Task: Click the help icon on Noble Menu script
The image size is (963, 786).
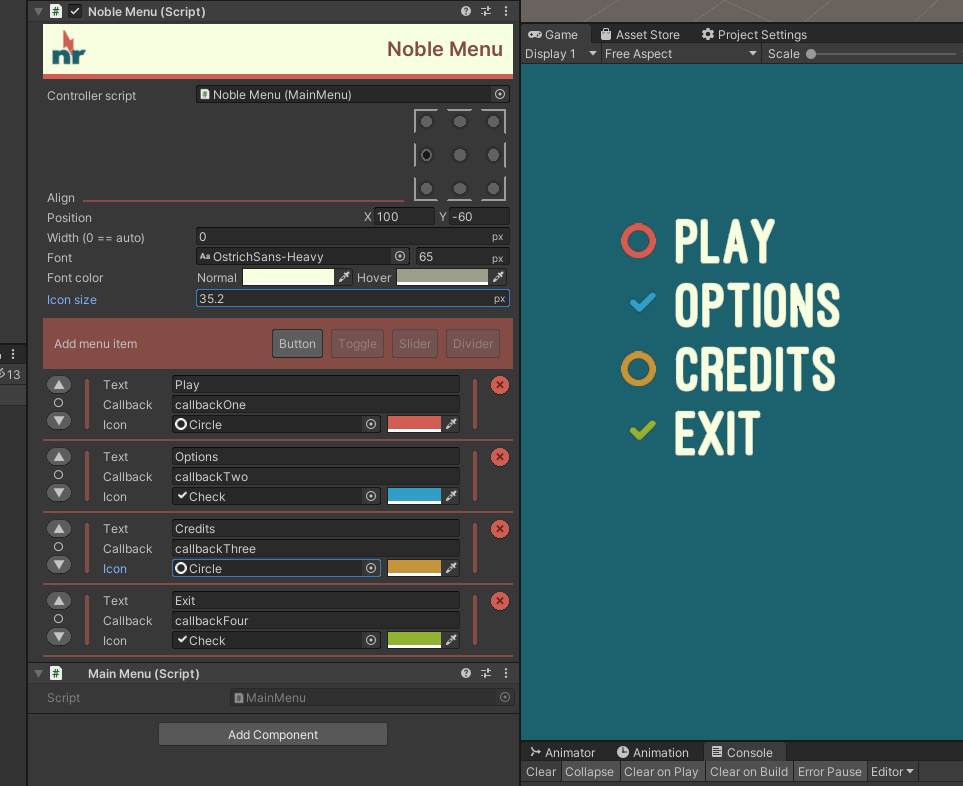Action: (x=464, y=11)
